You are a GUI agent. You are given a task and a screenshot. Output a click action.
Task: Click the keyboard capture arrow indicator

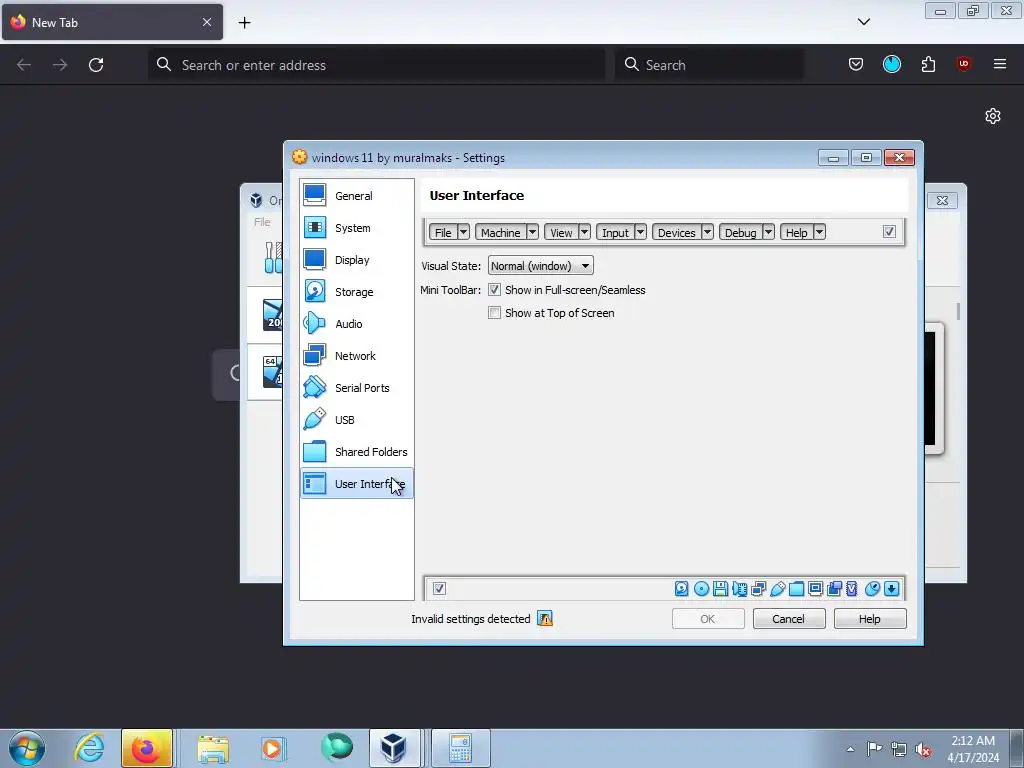tap(892, 588)
